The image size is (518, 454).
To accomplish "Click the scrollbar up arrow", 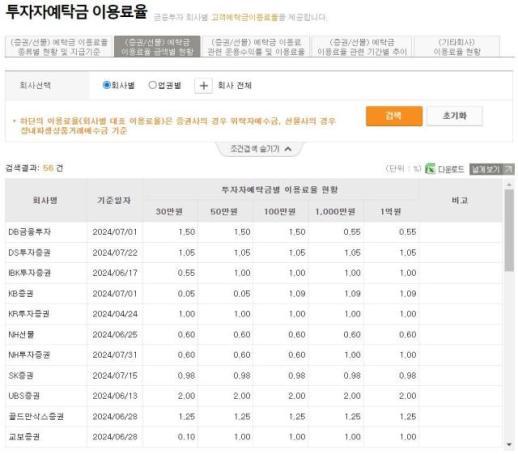I will (x=509, y=184).
